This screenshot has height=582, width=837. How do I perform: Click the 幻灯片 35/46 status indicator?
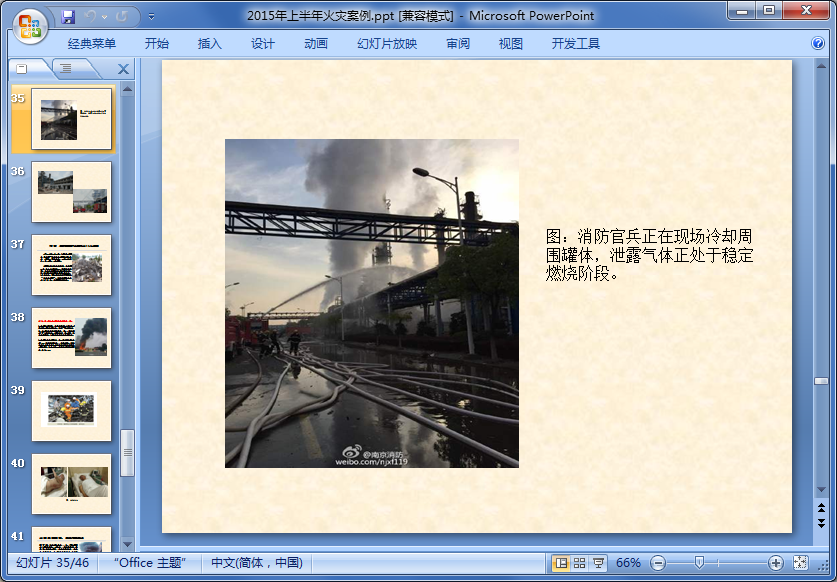[x=52, y=562]
